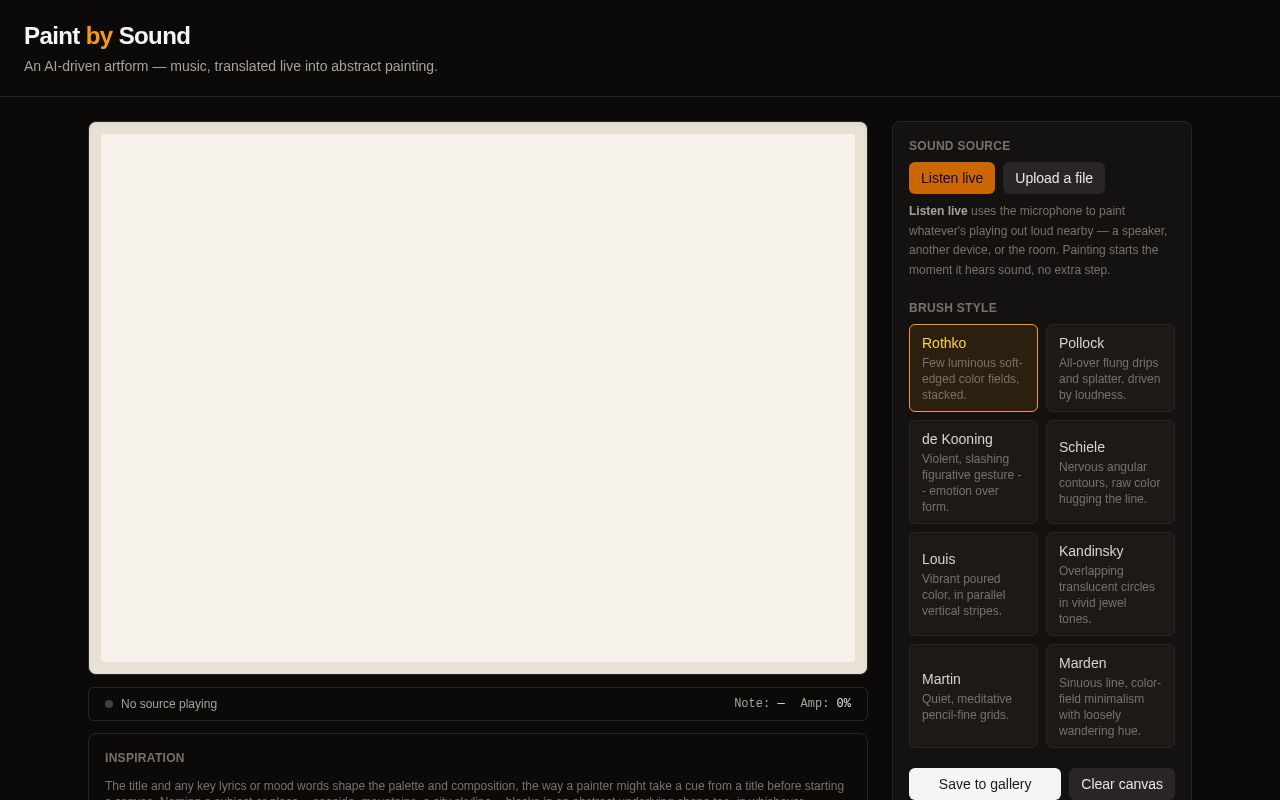Click the Note readout in status bar
Viewport: 1280px width, 800px height.
[x=759, y=704]
